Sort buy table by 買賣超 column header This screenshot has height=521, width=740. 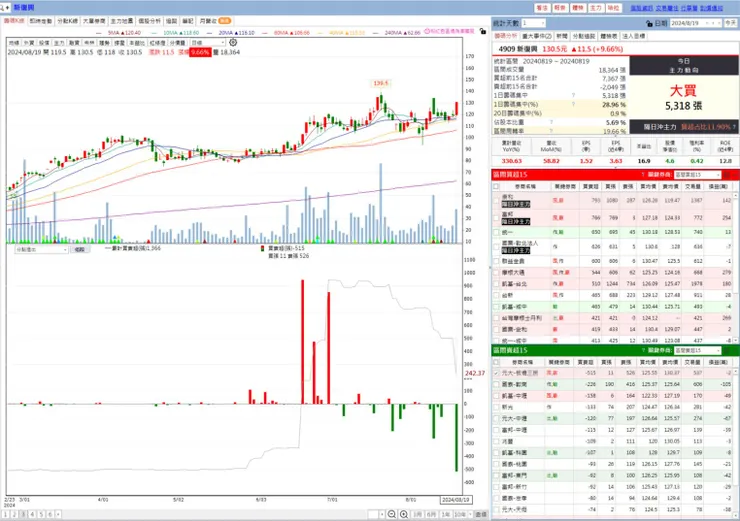[590, 186]
